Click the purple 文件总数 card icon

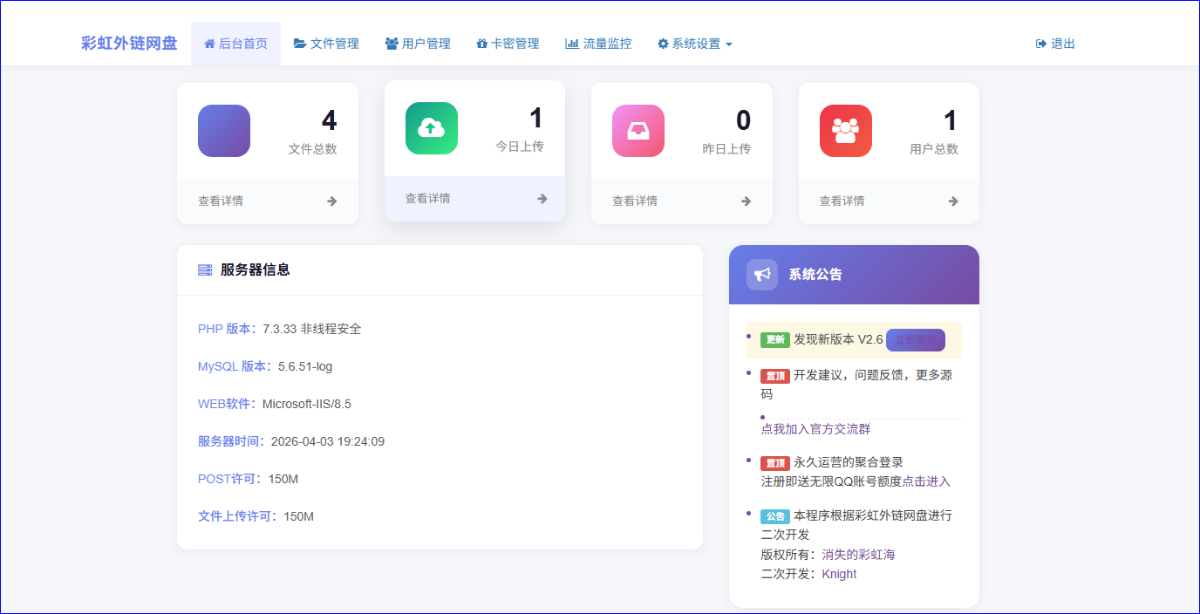[224, 131]
